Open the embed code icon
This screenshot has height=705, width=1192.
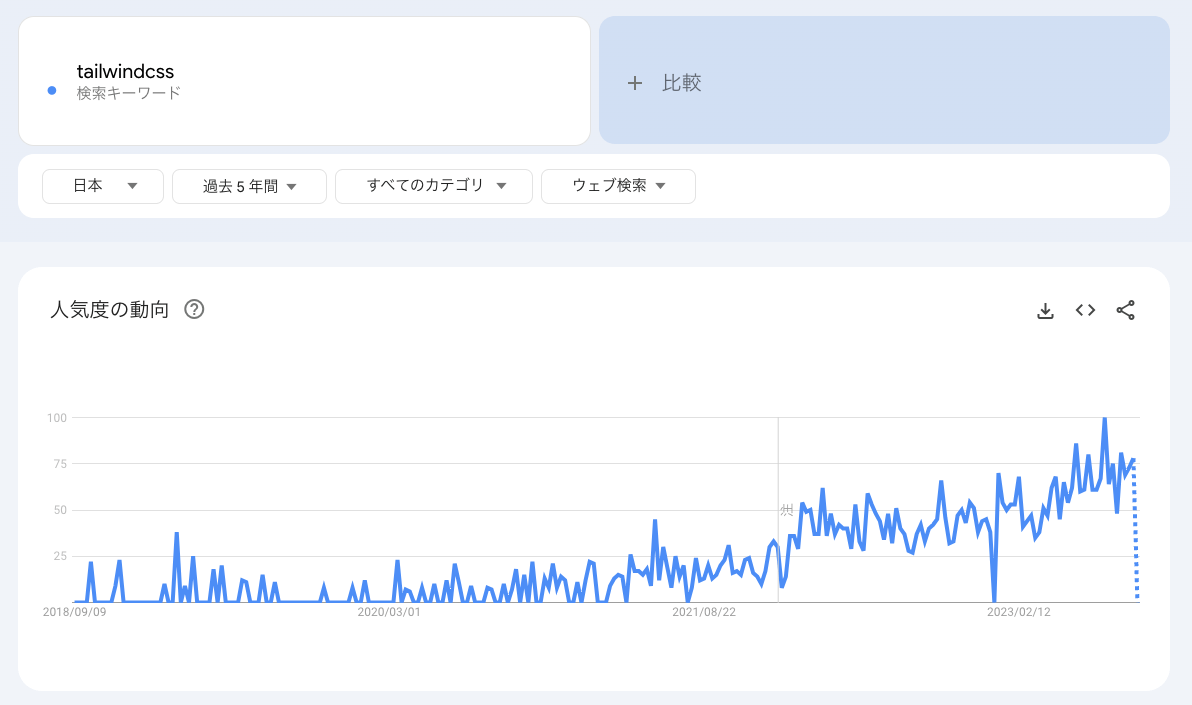(x=1086, y=310)
